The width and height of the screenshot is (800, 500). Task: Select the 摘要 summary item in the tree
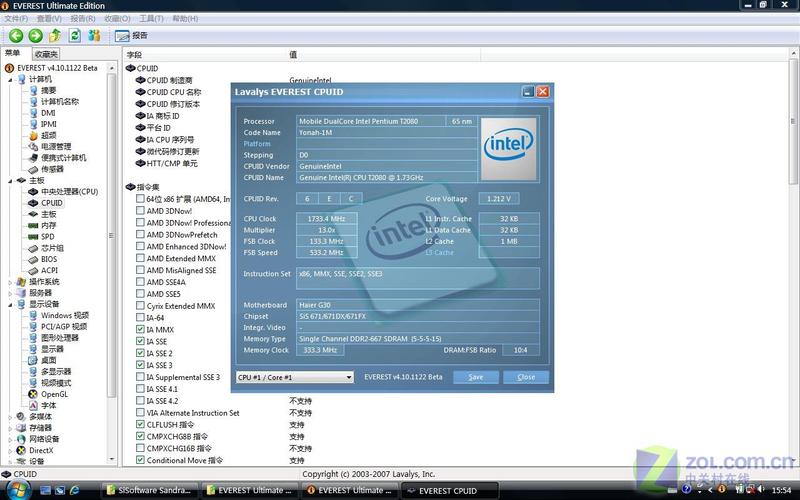[48, 90]
